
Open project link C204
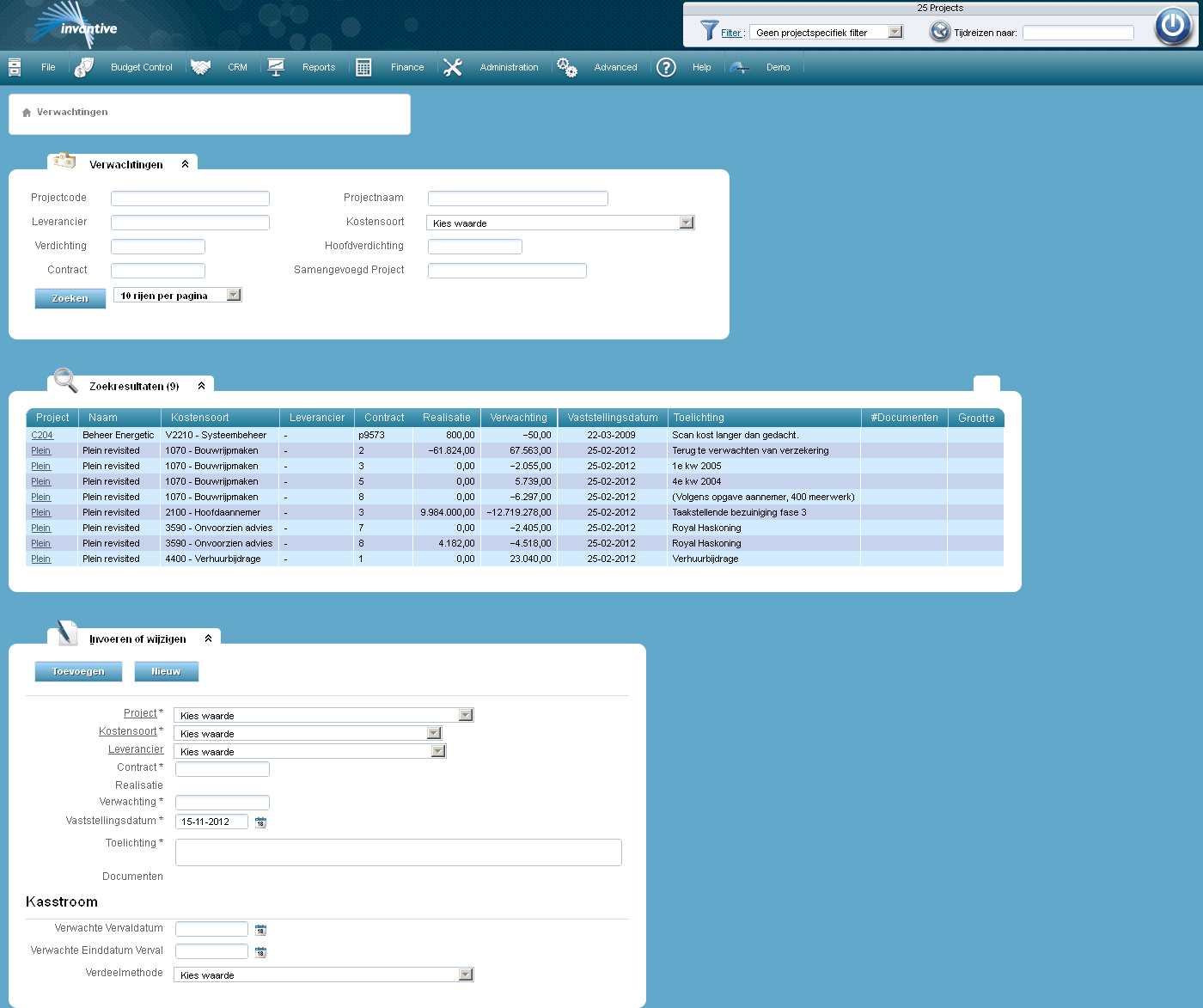pyautogui.click(x=42, y=436)
